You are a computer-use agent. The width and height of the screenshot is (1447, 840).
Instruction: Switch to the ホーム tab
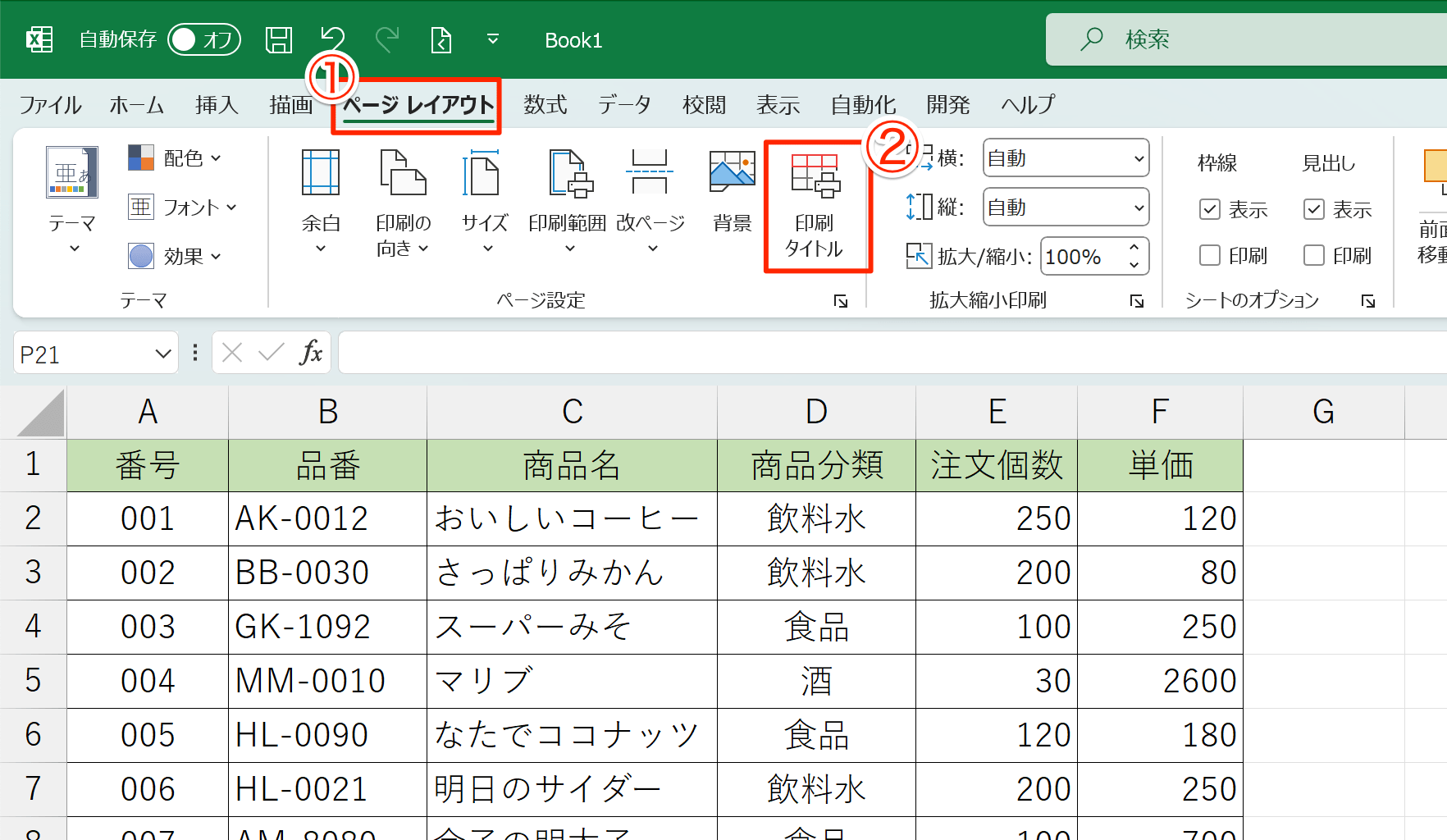(137, 105)
